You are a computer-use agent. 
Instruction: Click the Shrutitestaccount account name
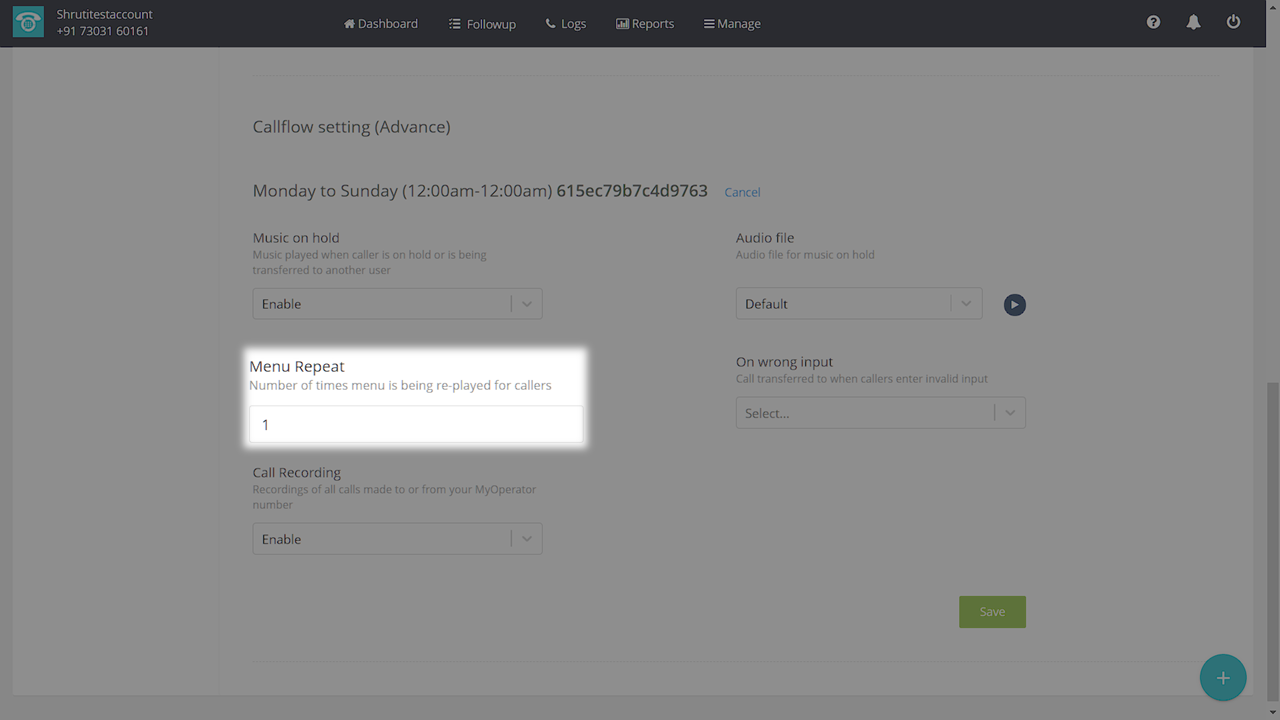pyautogui.click(x=104, y=15)
